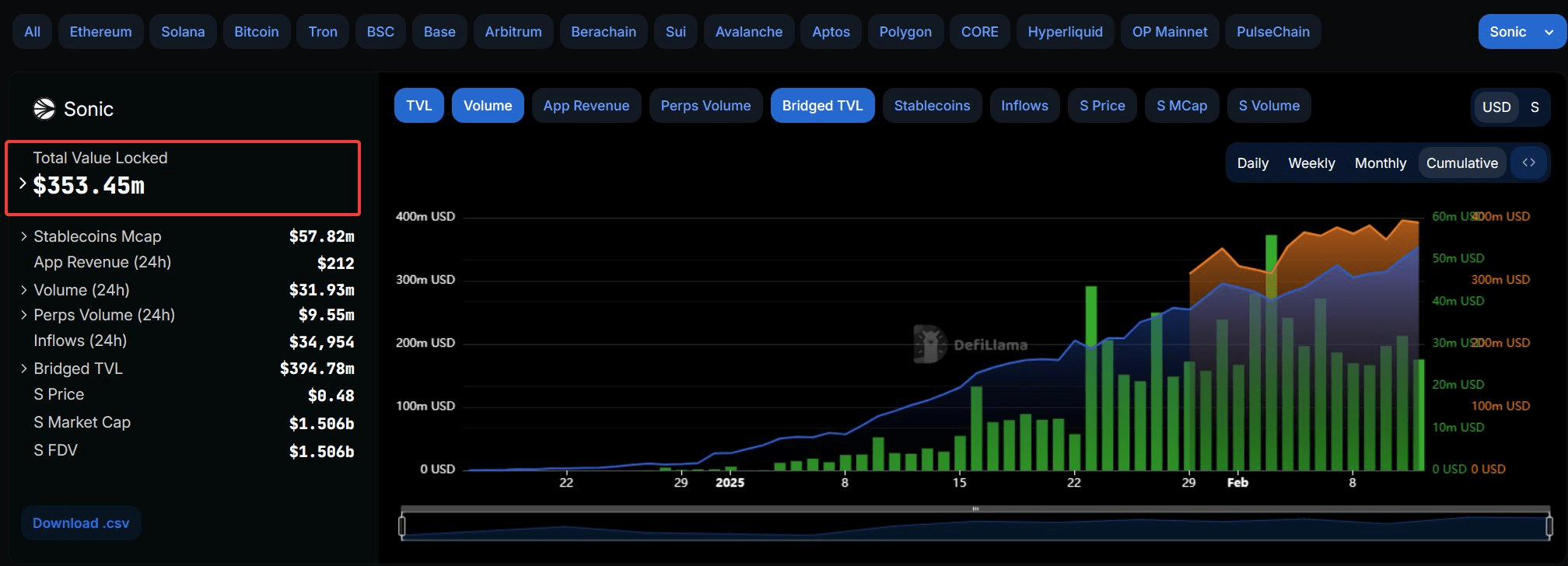Viewport: 1568px width, 566px height.
Task: Open the Sui chain page
Action: click(676, 32)
